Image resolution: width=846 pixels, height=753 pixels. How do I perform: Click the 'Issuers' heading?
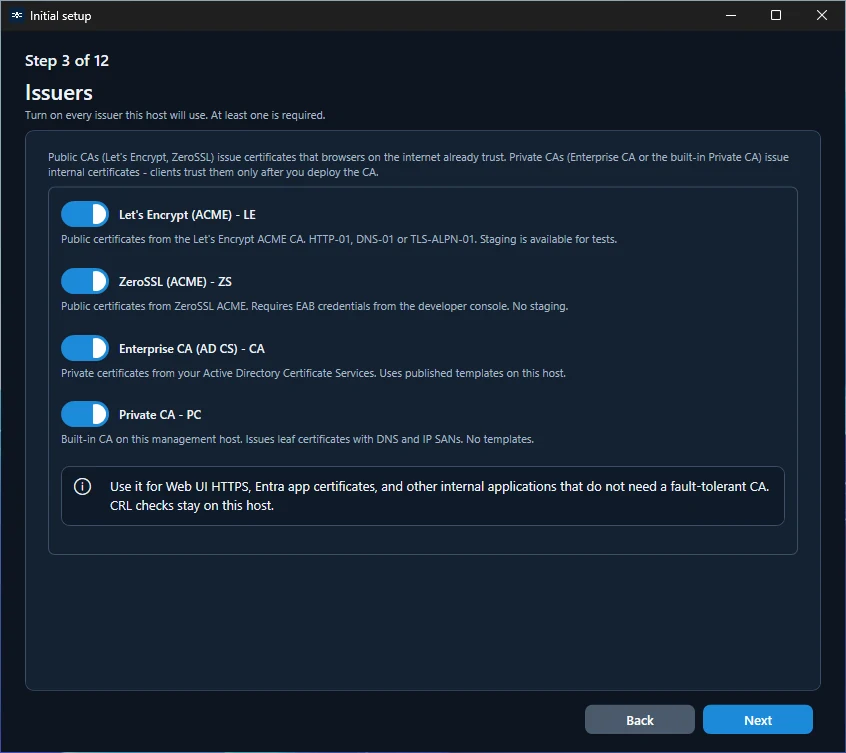[59, 93]
